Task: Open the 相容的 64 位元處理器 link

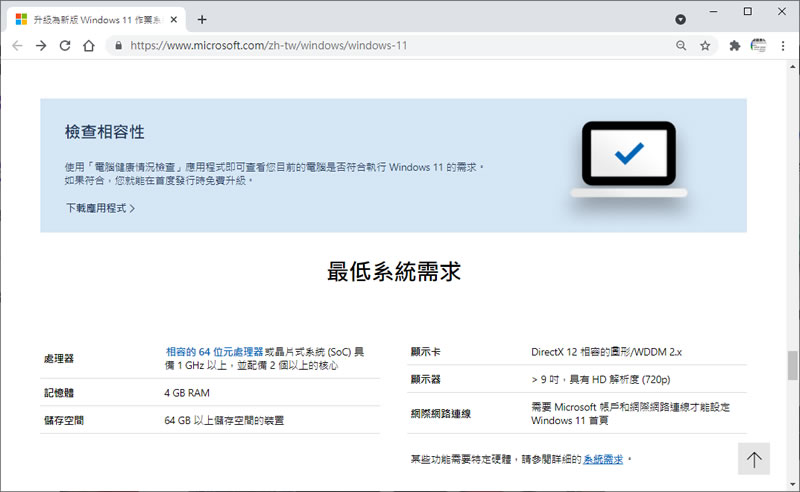Action: point(214,352)
